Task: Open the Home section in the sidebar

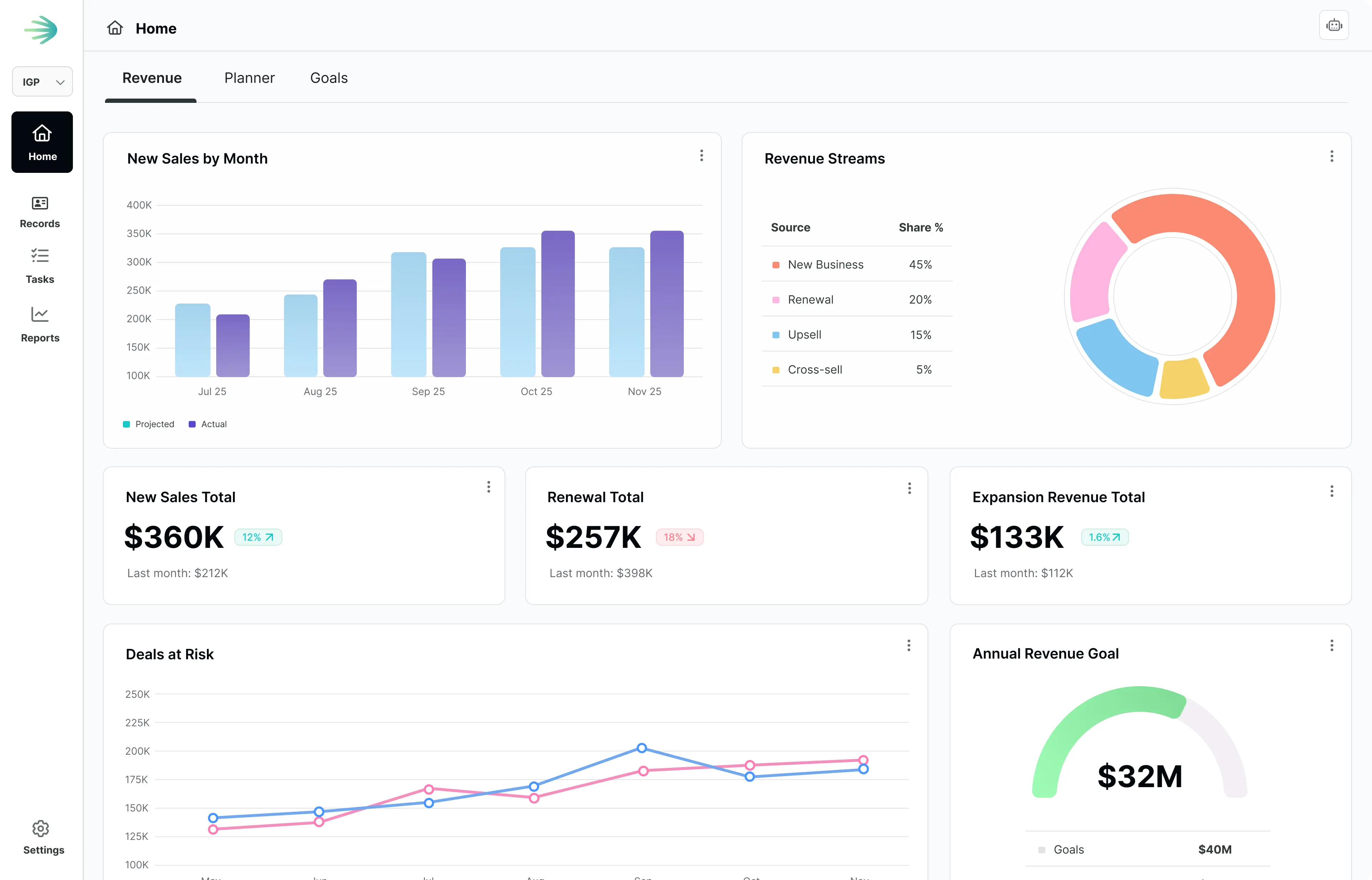Action: coord(42,142)
